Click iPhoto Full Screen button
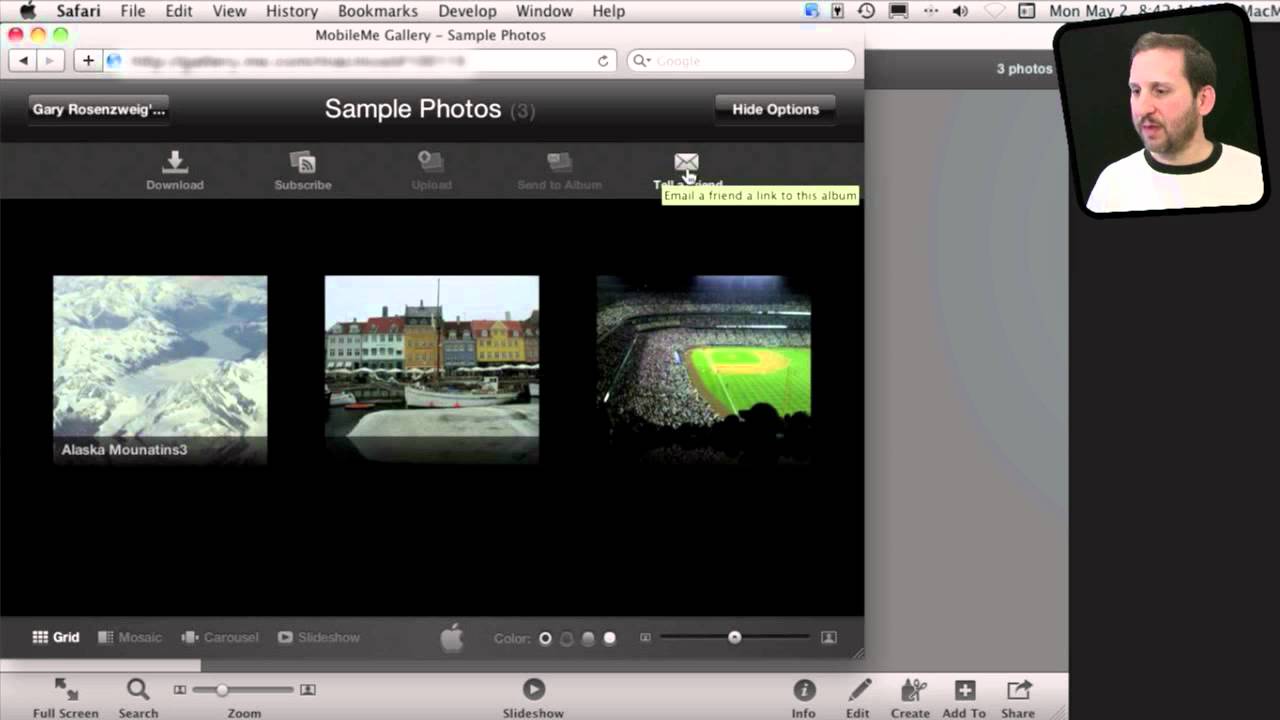 pos(66,697)
